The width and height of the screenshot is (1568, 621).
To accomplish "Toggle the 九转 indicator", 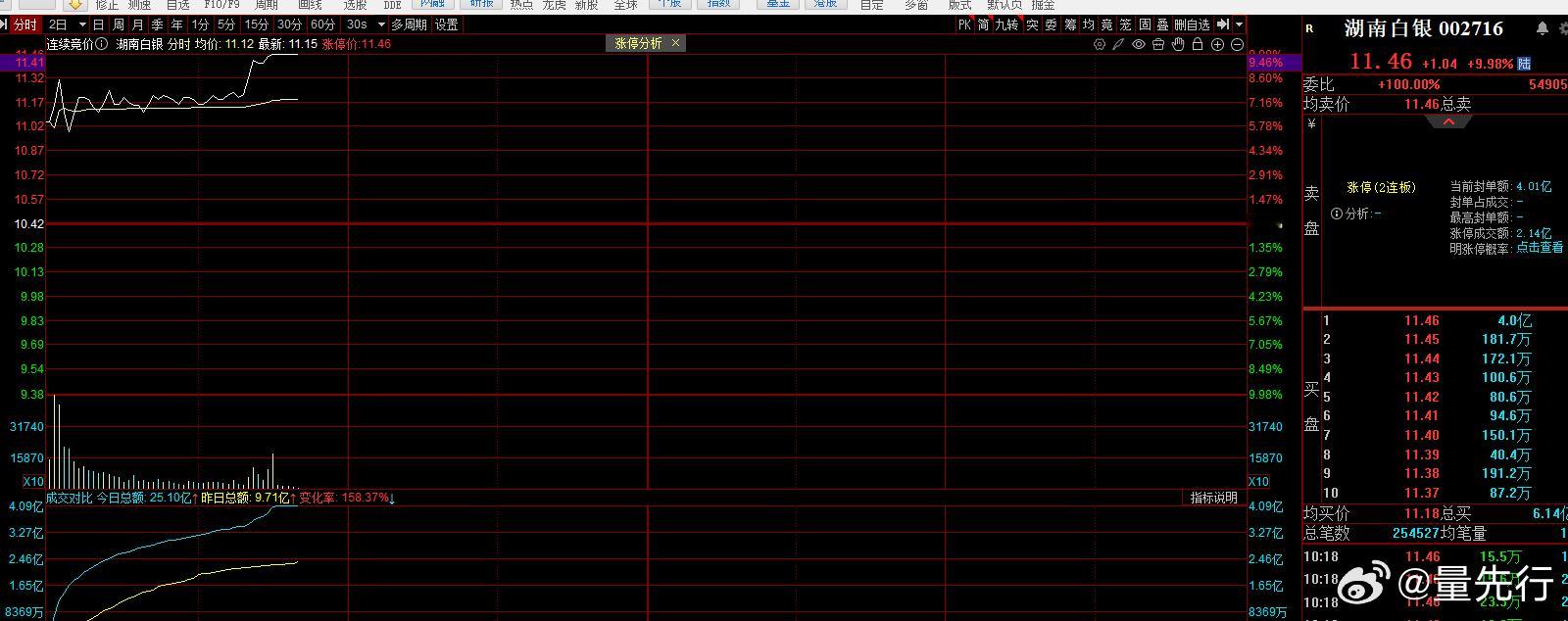I will click(x=1006, y=24).
